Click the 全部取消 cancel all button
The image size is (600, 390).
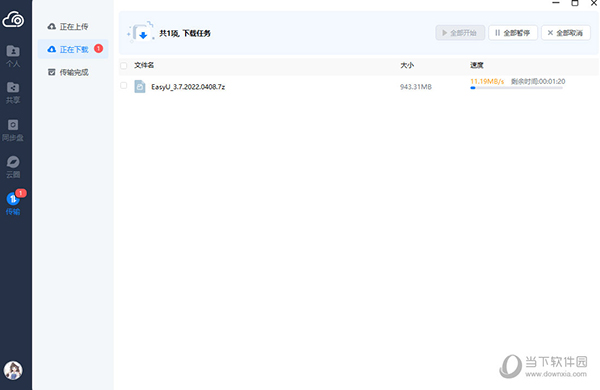click(566, 33)
